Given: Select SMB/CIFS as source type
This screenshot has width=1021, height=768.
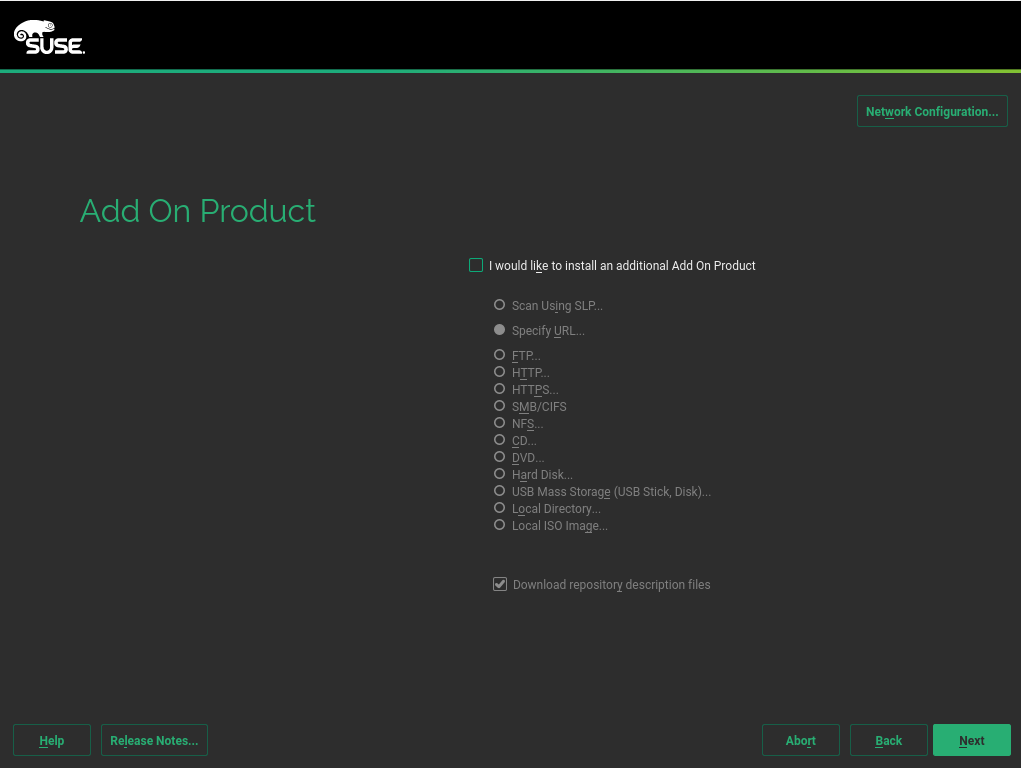Looking at the screenshot, I should (x=500, y=406).
